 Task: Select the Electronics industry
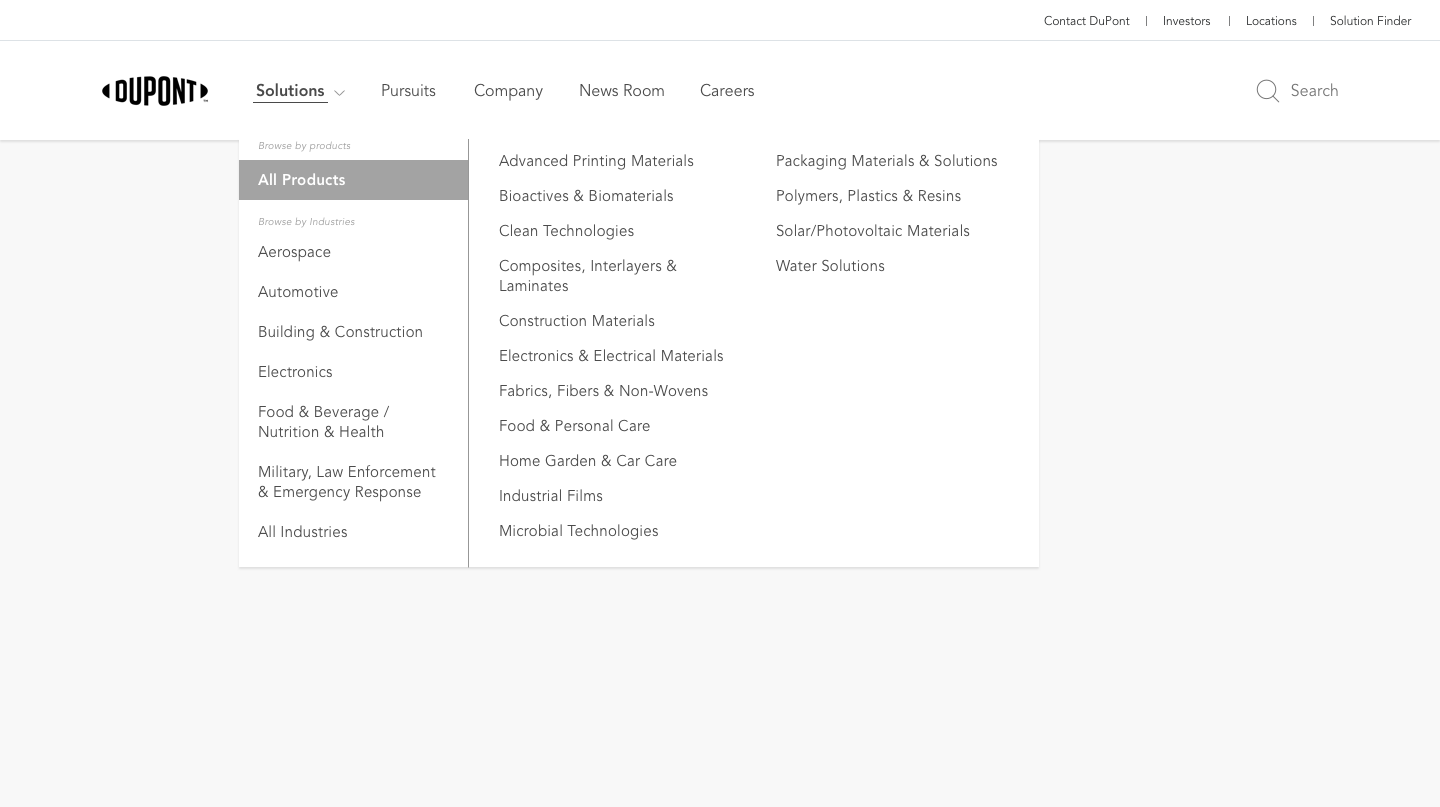295,372
